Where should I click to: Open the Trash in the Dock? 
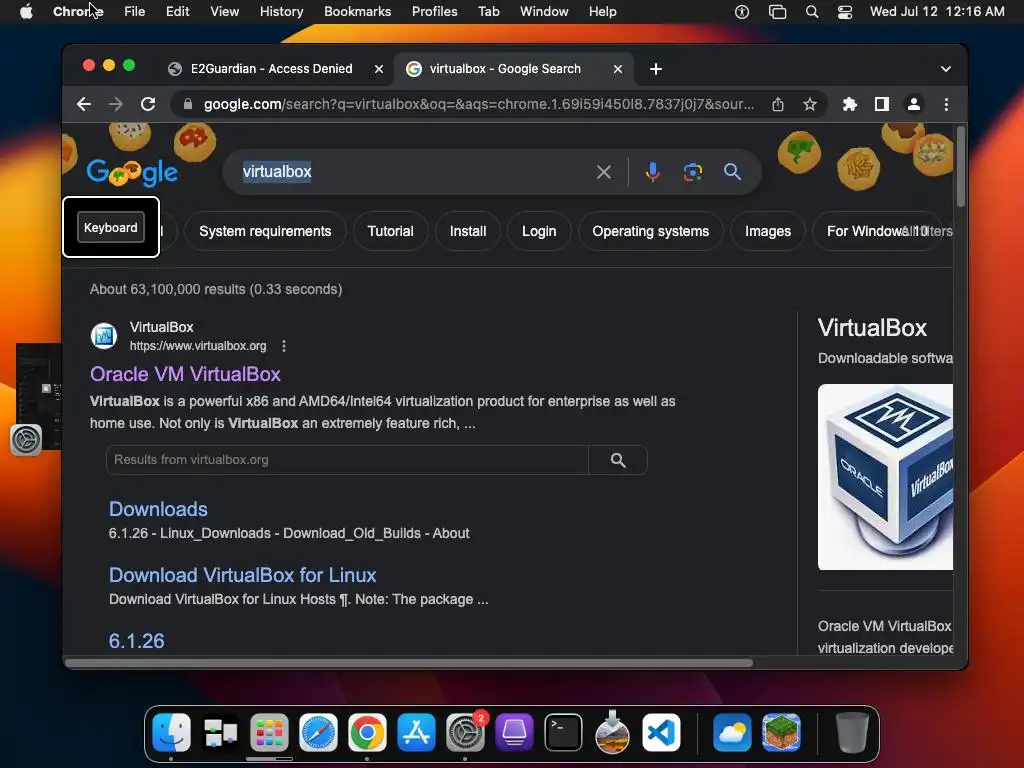point(852,732)
